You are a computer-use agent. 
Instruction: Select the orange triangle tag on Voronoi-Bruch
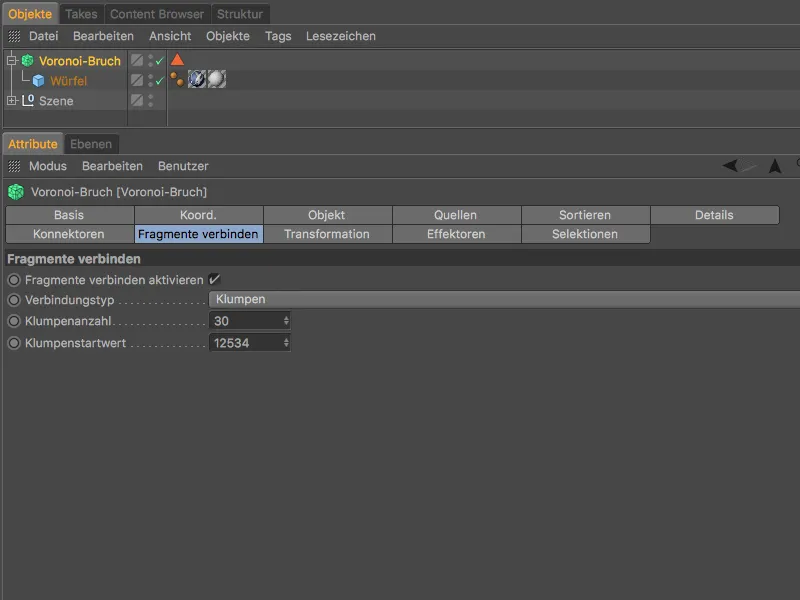coord(177,60)
